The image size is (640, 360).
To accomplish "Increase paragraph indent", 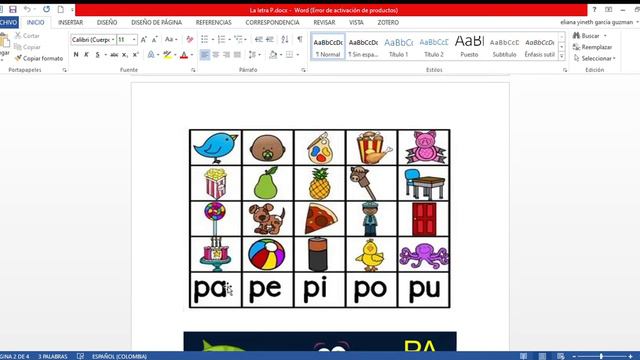I will (x=270, y=40).
